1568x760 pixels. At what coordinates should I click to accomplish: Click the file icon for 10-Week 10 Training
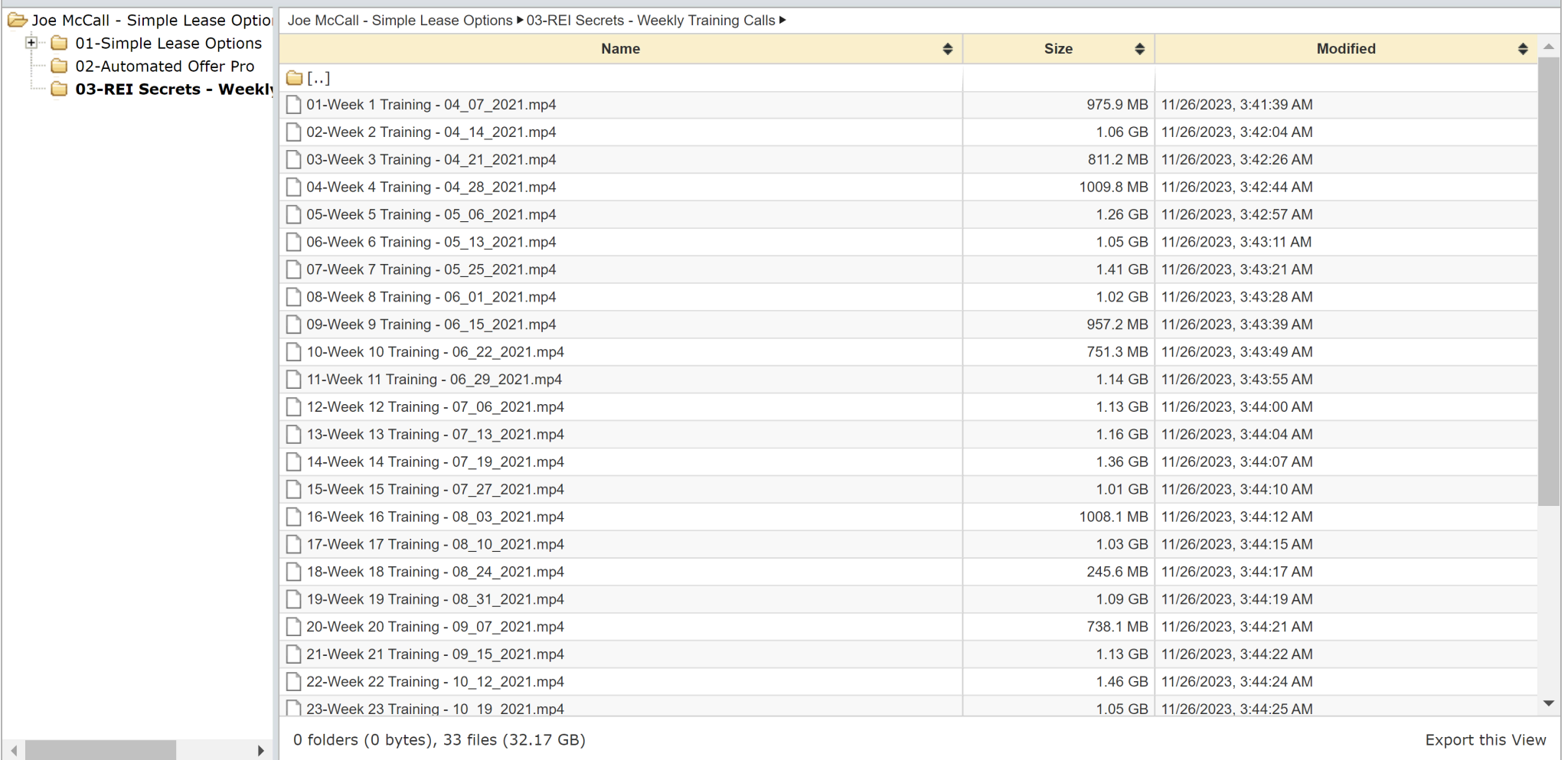click(293, 352)
